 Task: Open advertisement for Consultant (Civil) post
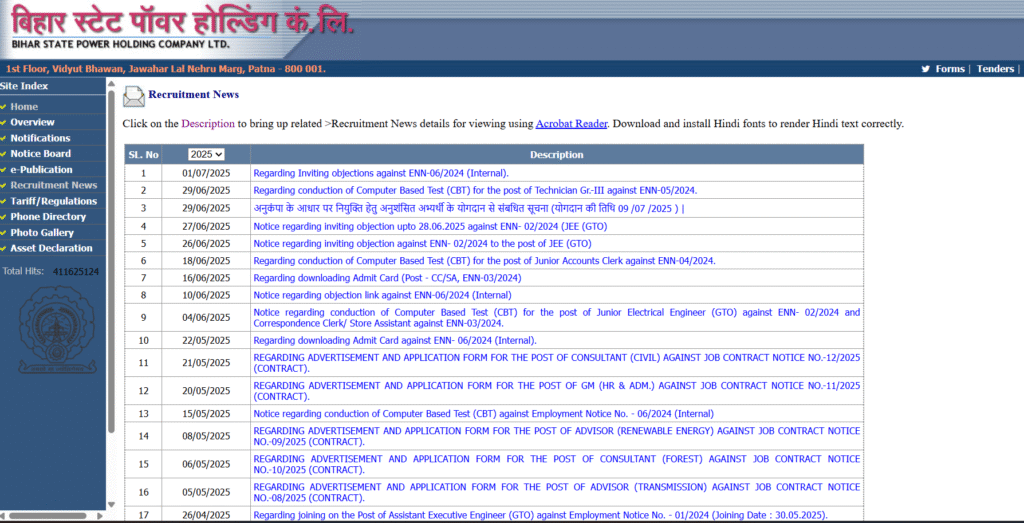point(556,363)
